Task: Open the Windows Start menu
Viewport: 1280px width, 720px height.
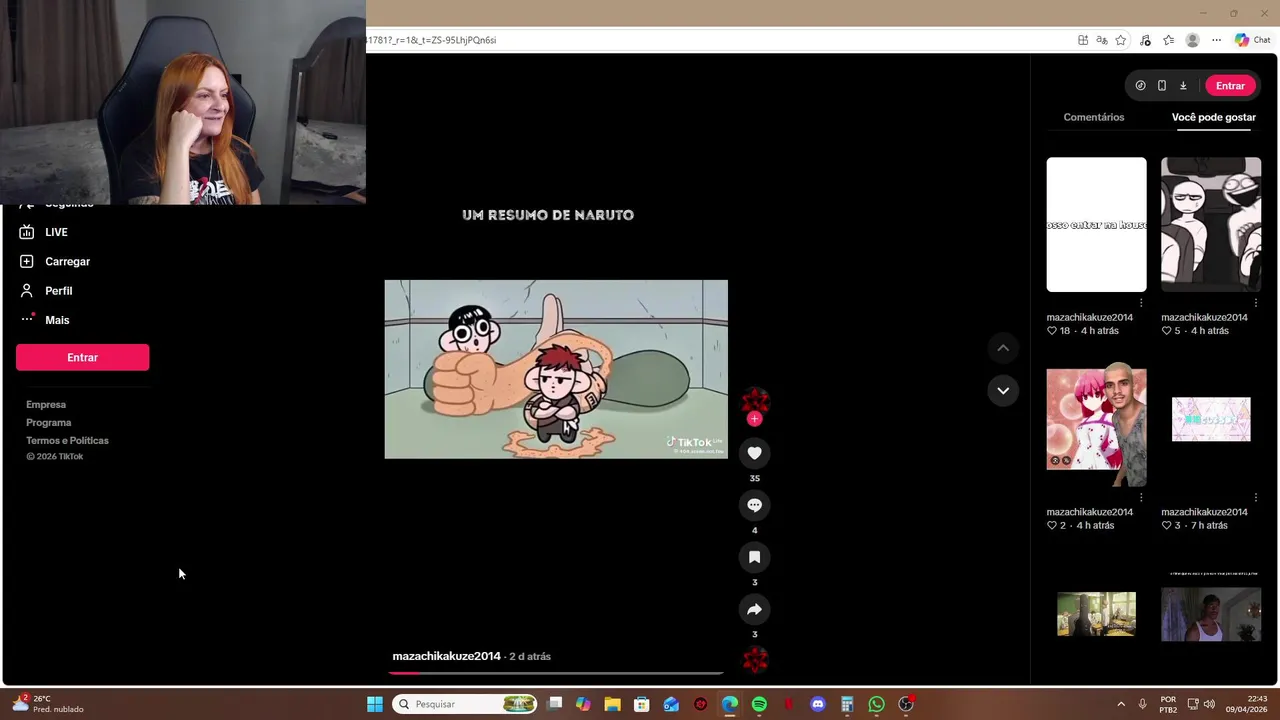Action: (x=374, y=704)
